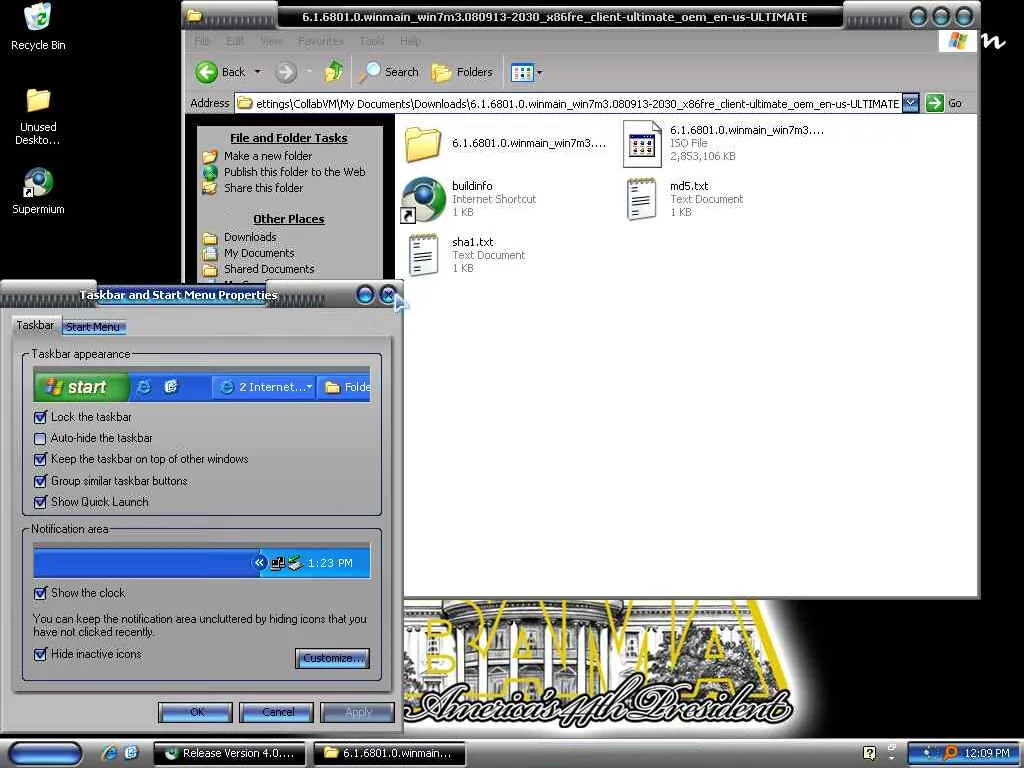Toggle the Folders pane button
Screen dimensions: 1024x768
coord(462,72)
